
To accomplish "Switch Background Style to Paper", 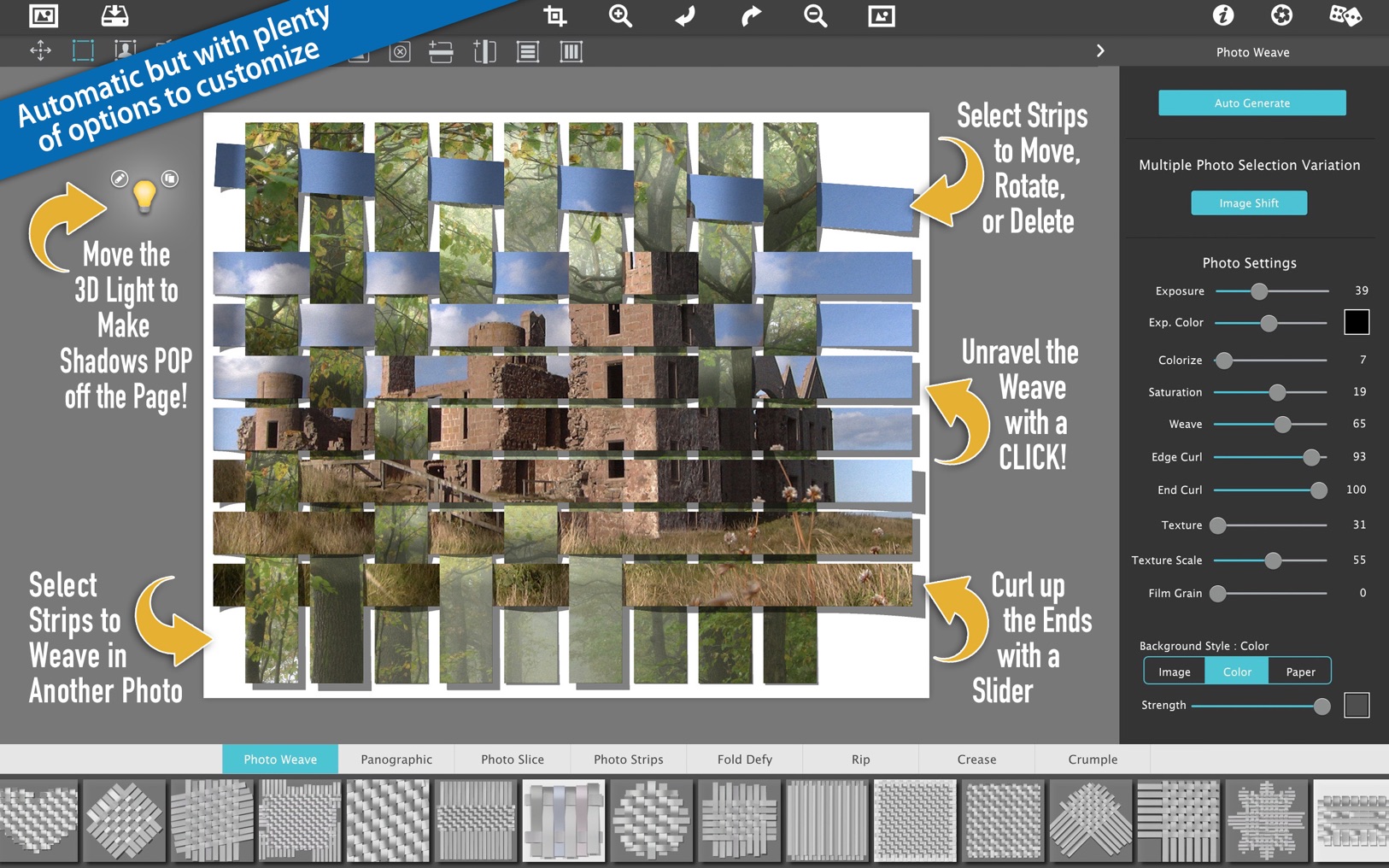I will 1299,671.
